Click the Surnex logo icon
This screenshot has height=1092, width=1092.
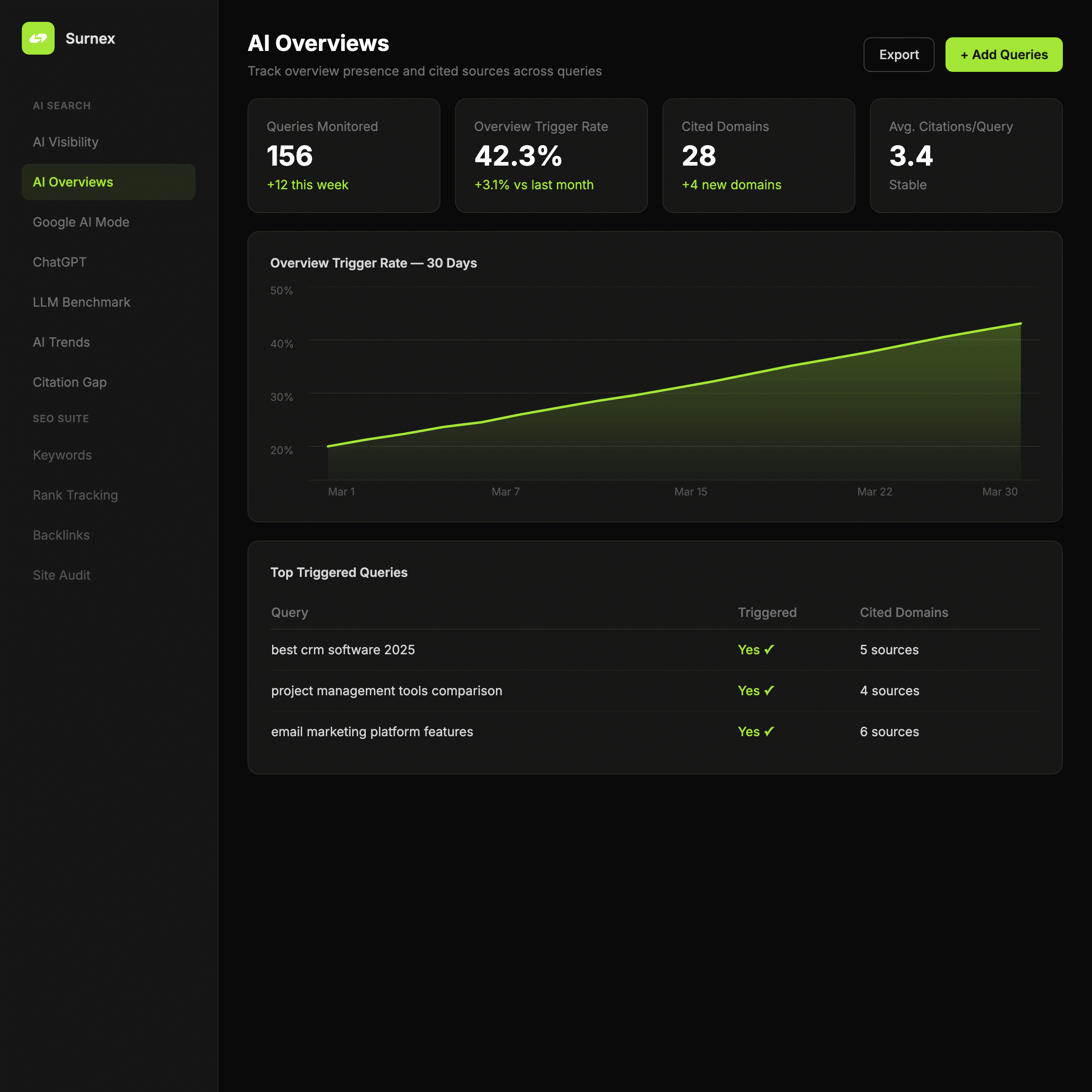[x=38, y=38]
